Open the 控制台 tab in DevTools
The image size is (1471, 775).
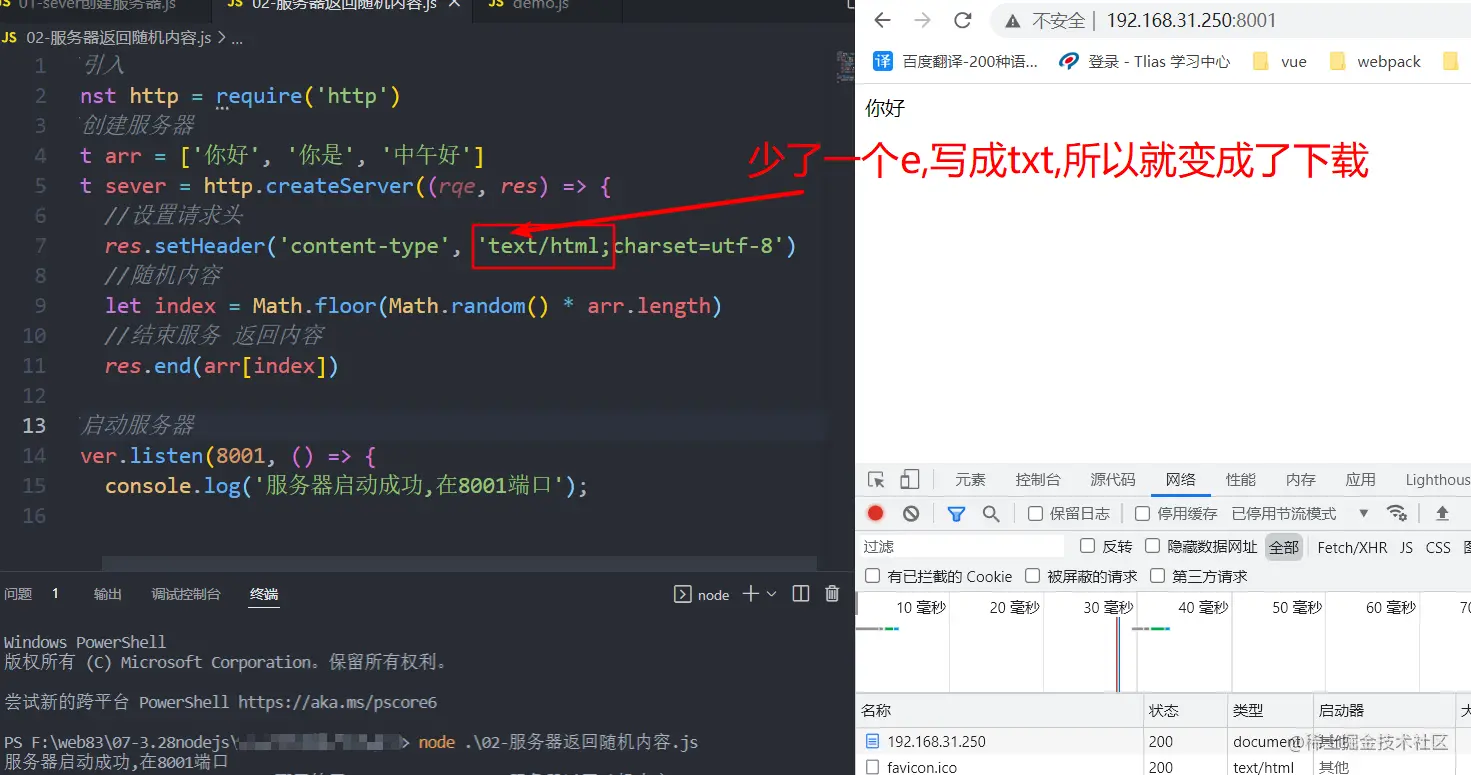[1038, 479]
